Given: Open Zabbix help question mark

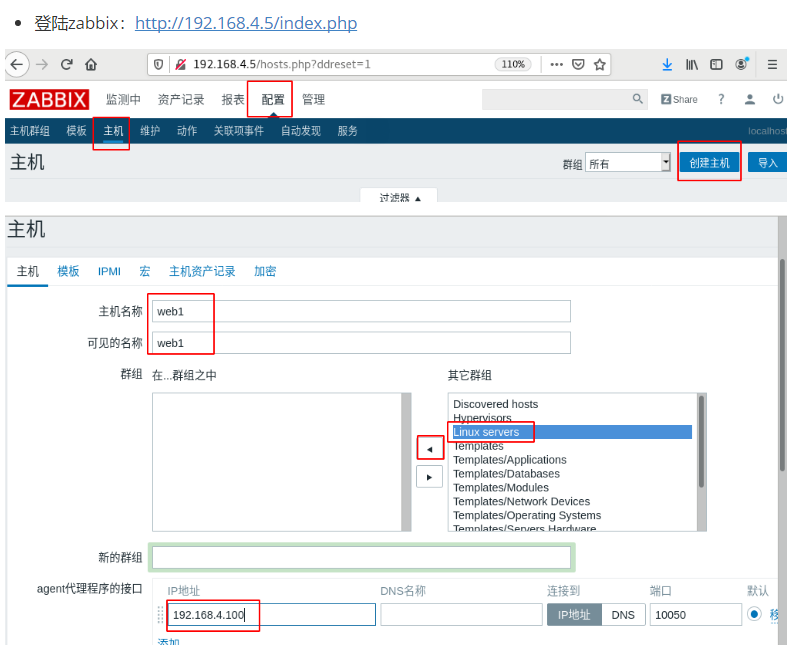Looking at the screenshot, I should coord(721,99).
